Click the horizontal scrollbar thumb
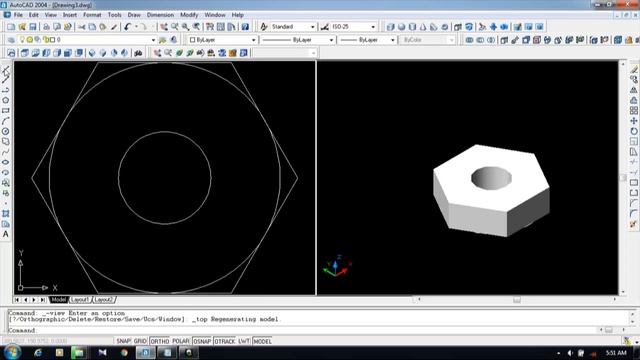The width and height of the screenshot is (640, 360). [x=517, y=300]
